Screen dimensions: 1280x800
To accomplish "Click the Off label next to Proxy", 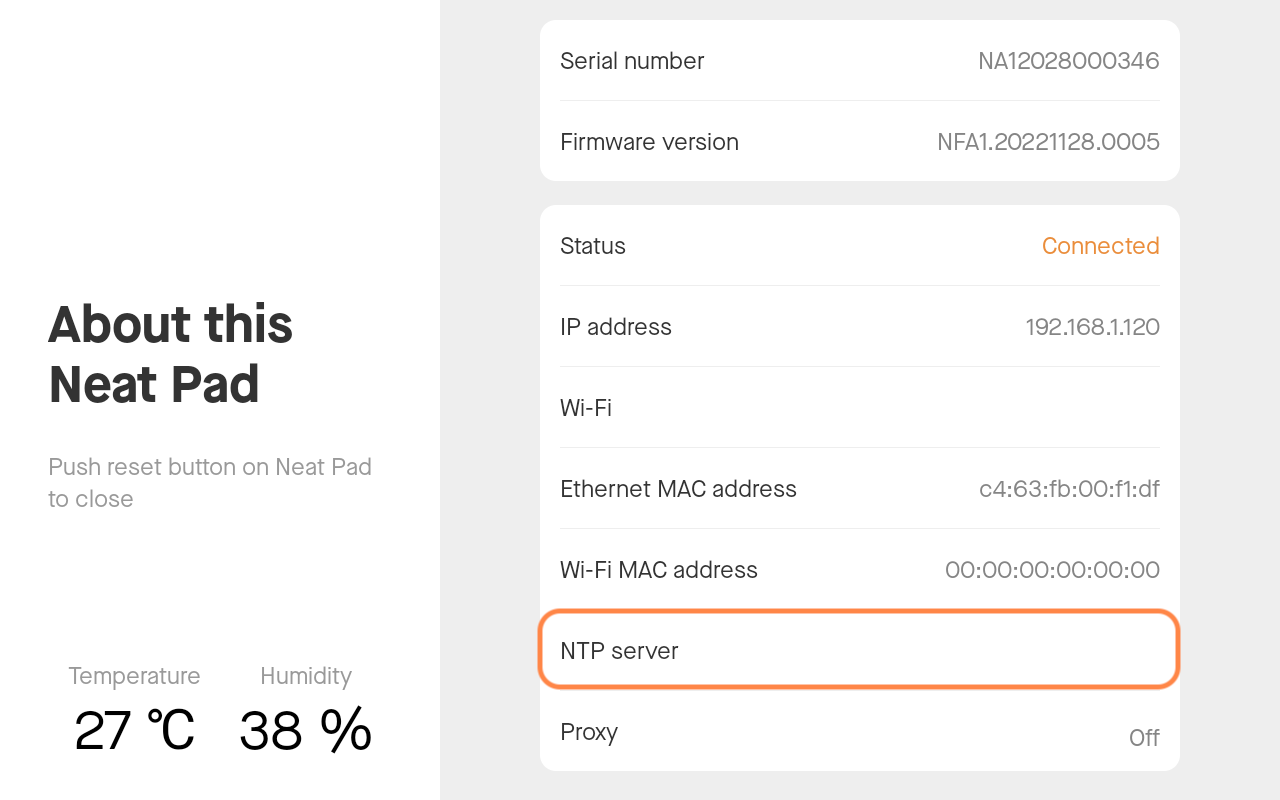I will (1144, 737).
